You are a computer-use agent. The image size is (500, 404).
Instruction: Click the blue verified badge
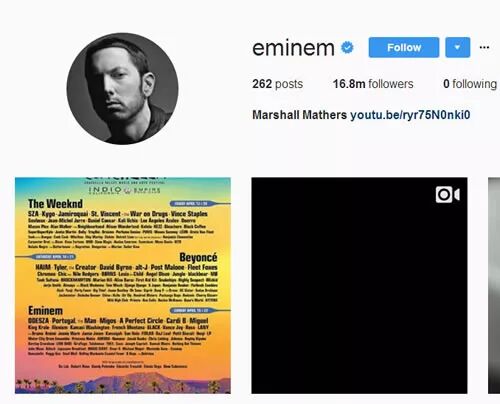coord(347,48)
